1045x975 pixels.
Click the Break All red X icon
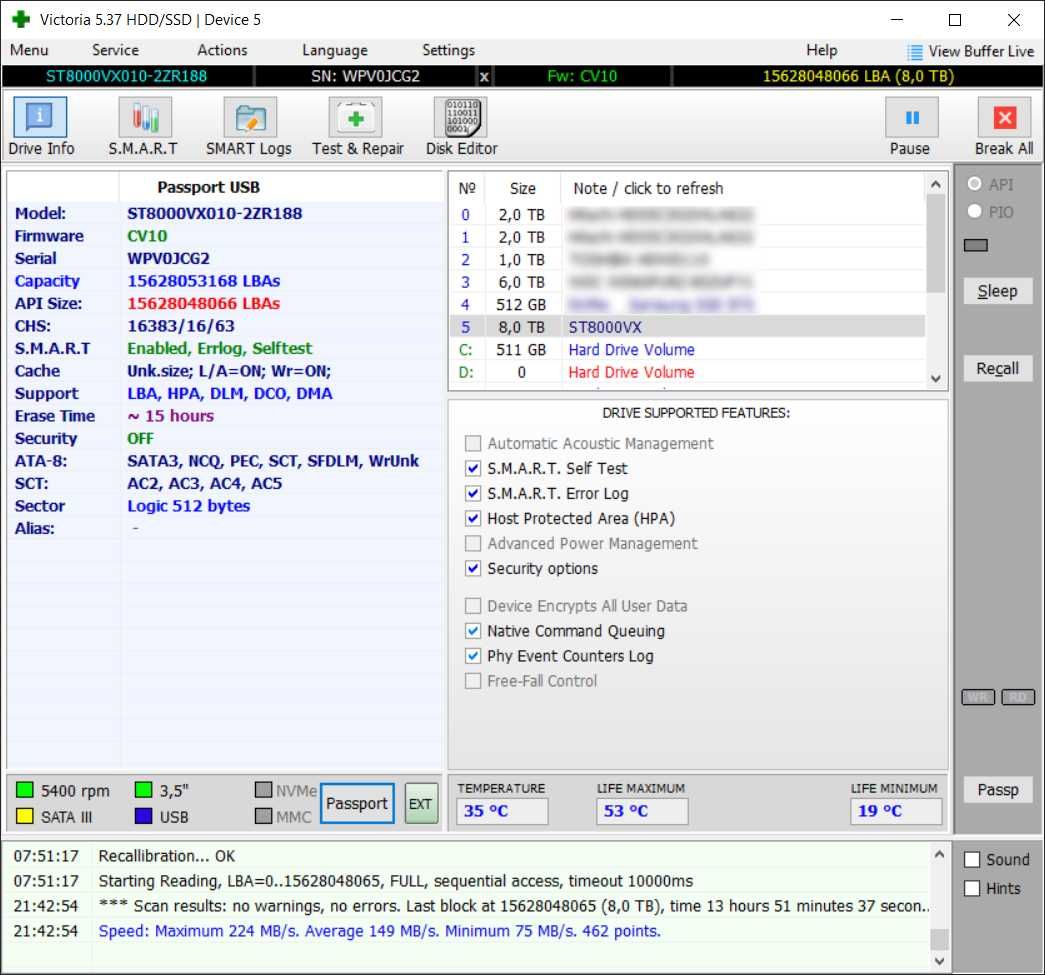tap(1004, 117)
